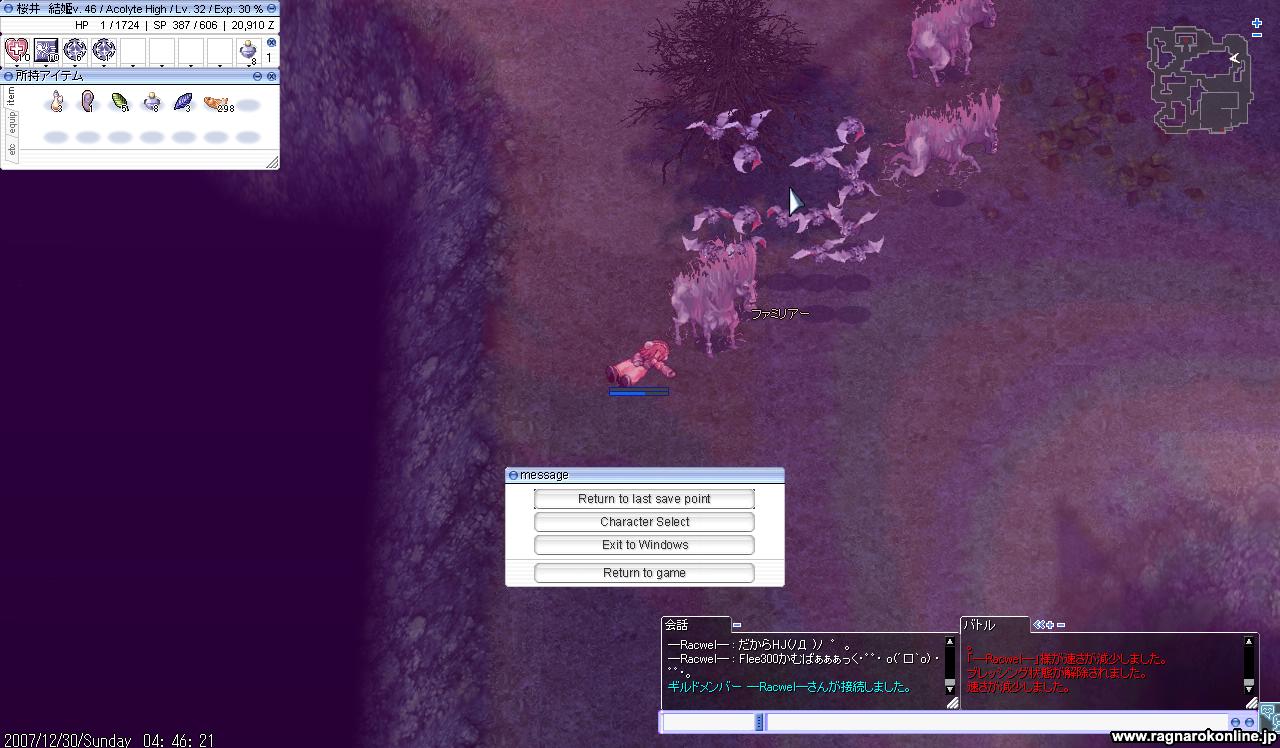Open dropdown under the second hotkey slot
This screenshot has width=1280, height=748.
pyautogui.click(x=46, y=67)
